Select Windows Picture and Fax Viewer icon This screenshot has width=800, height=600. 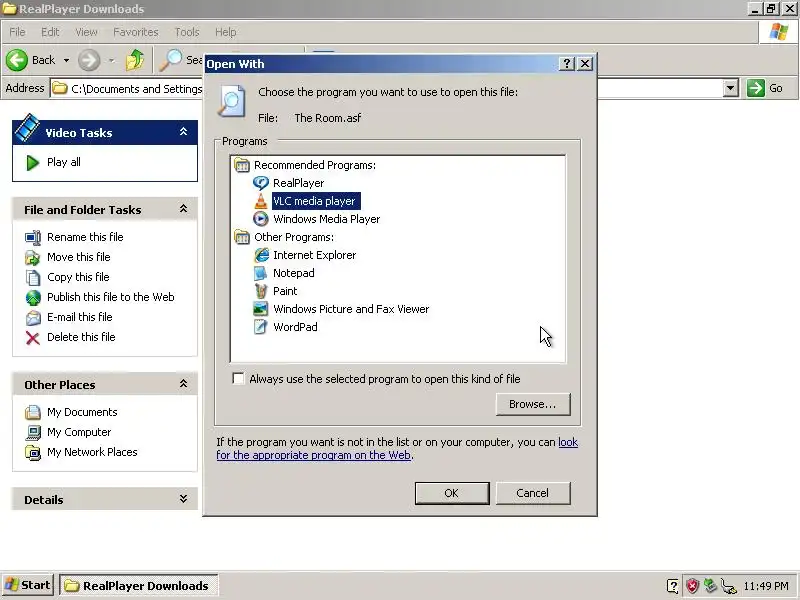[x=261, y=309]
